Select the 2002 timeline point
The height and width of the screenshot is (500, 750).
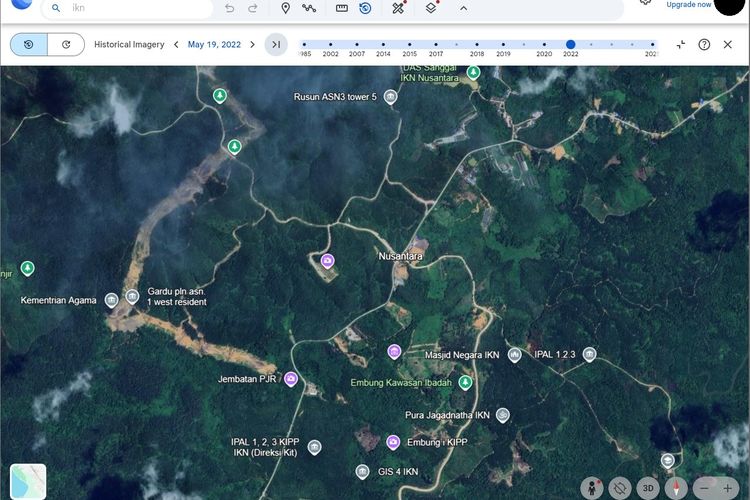point(331,44)
